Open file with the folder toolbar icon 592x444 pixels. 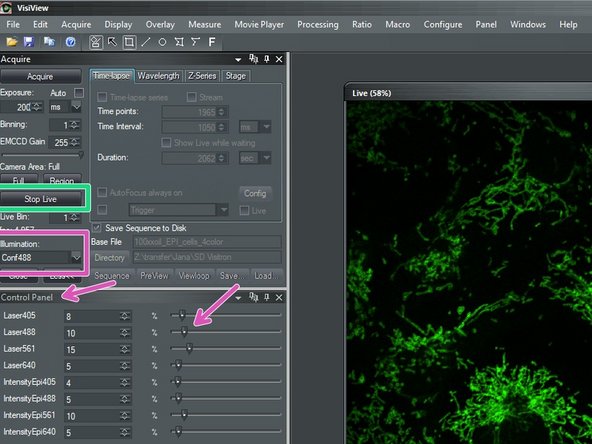click(12, 42)
